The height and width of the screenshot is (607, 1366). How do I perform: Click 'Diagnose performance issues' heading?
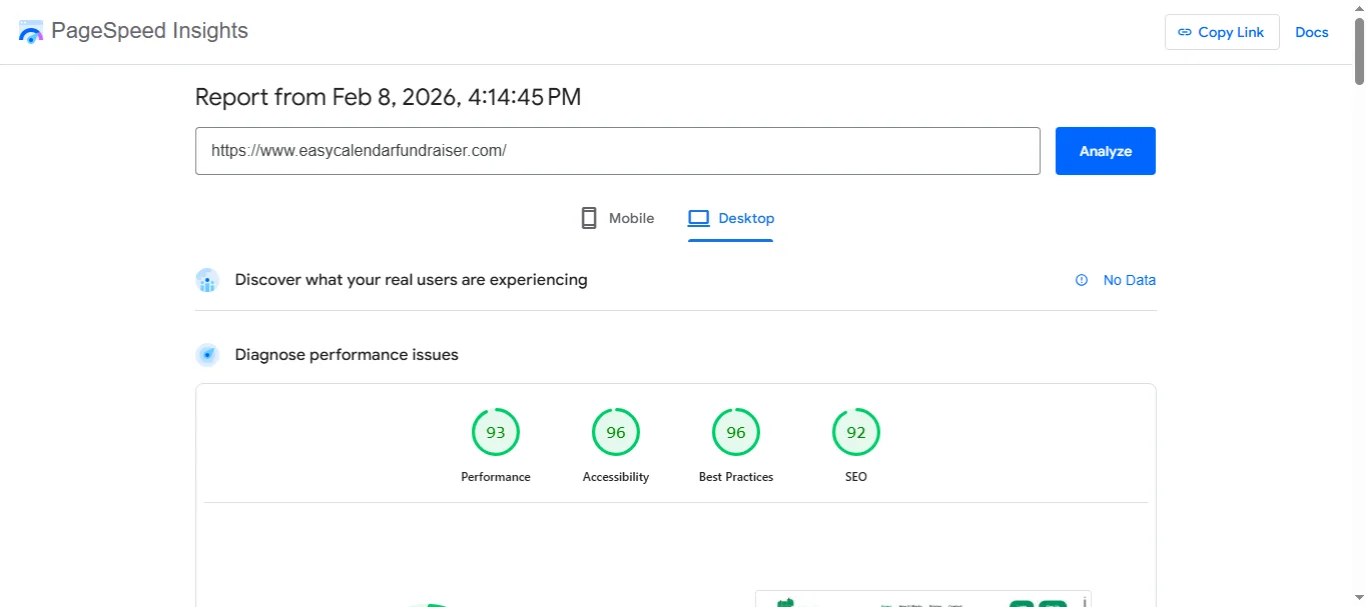[346, 354]
